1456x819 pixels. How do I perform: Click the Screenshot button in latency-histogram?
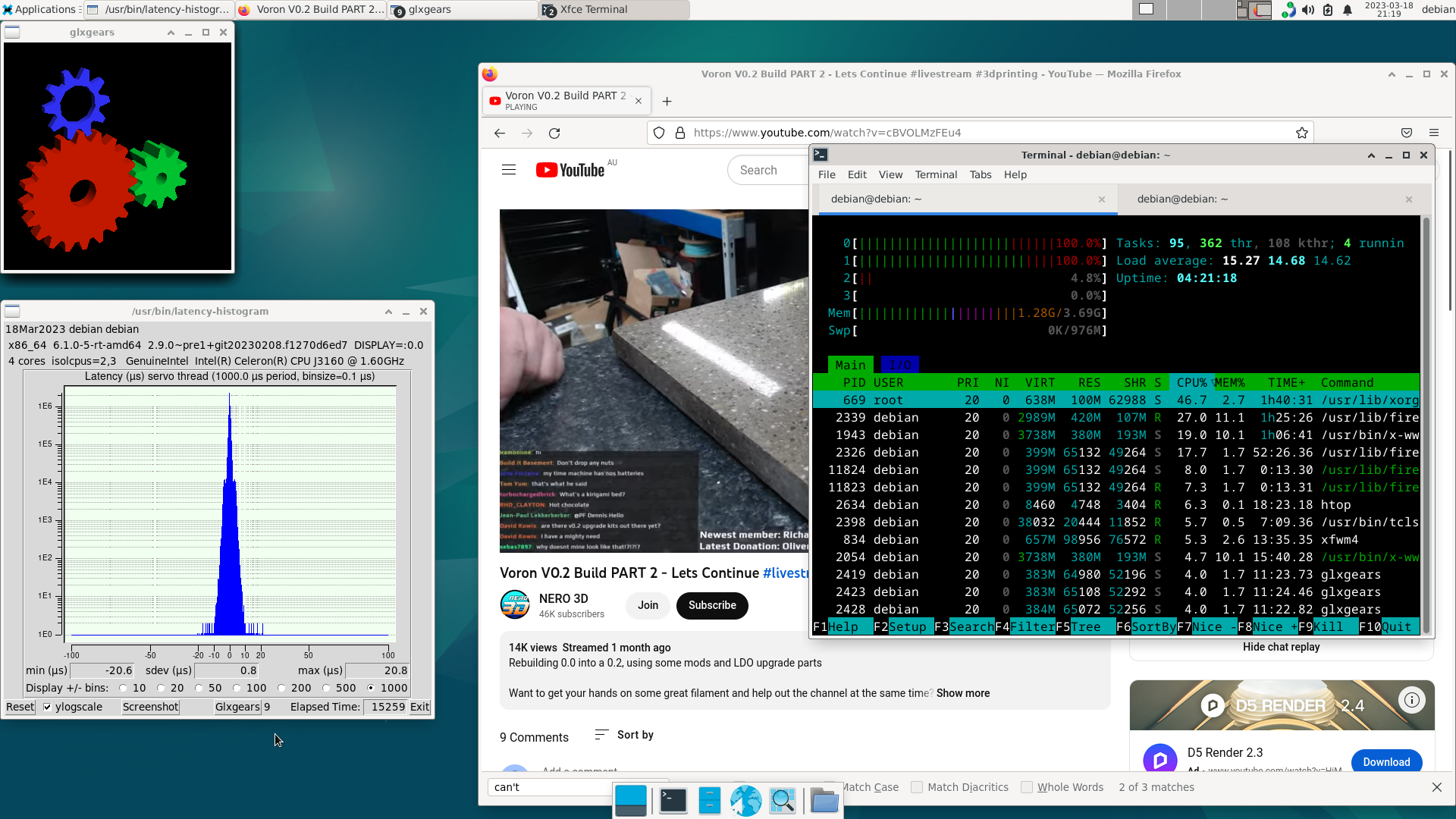click(150, 707)
